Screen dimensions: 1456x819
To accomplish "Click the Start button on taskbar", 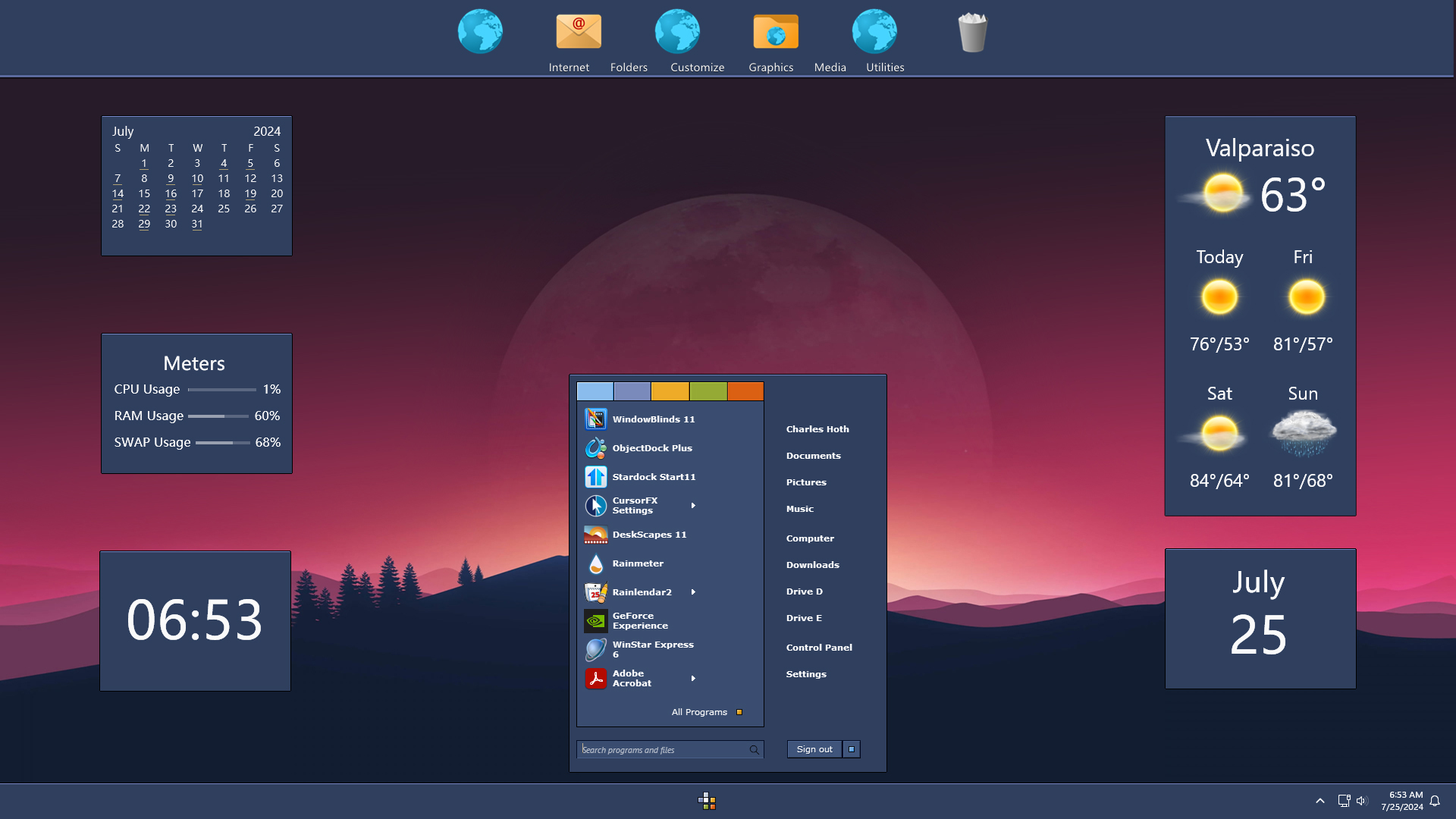I will [707, 801].
